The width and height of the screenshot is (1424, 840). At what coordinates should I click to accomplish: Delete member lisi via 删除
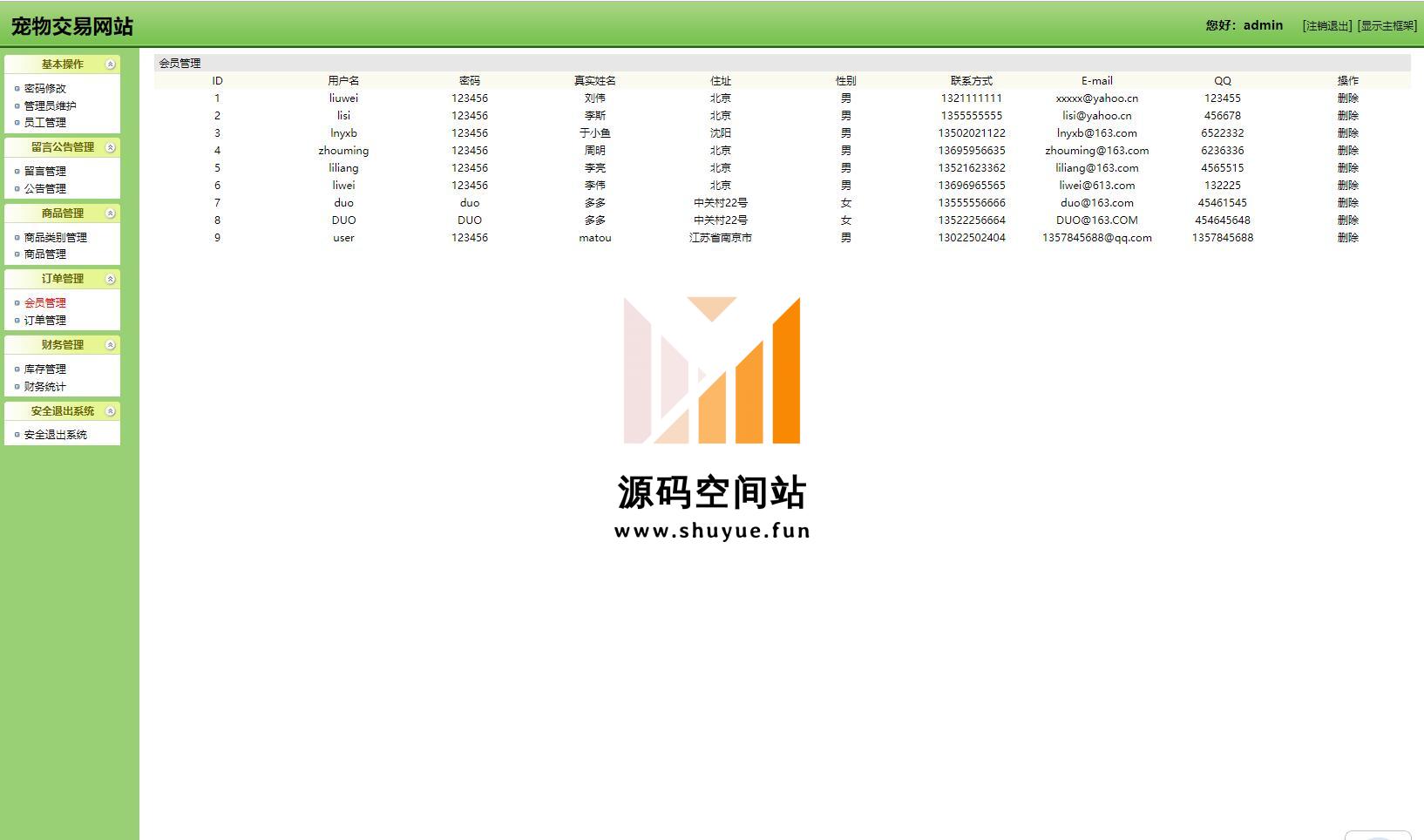(1348, 115)
